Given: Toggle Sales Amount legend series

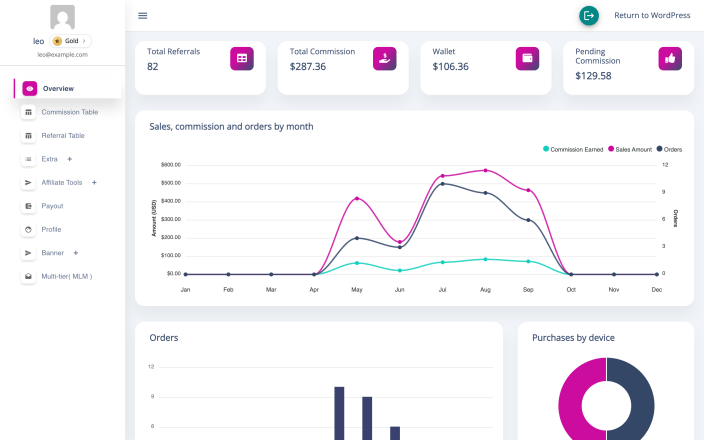Looking at the screenshot, I should [x=630, y=150].
